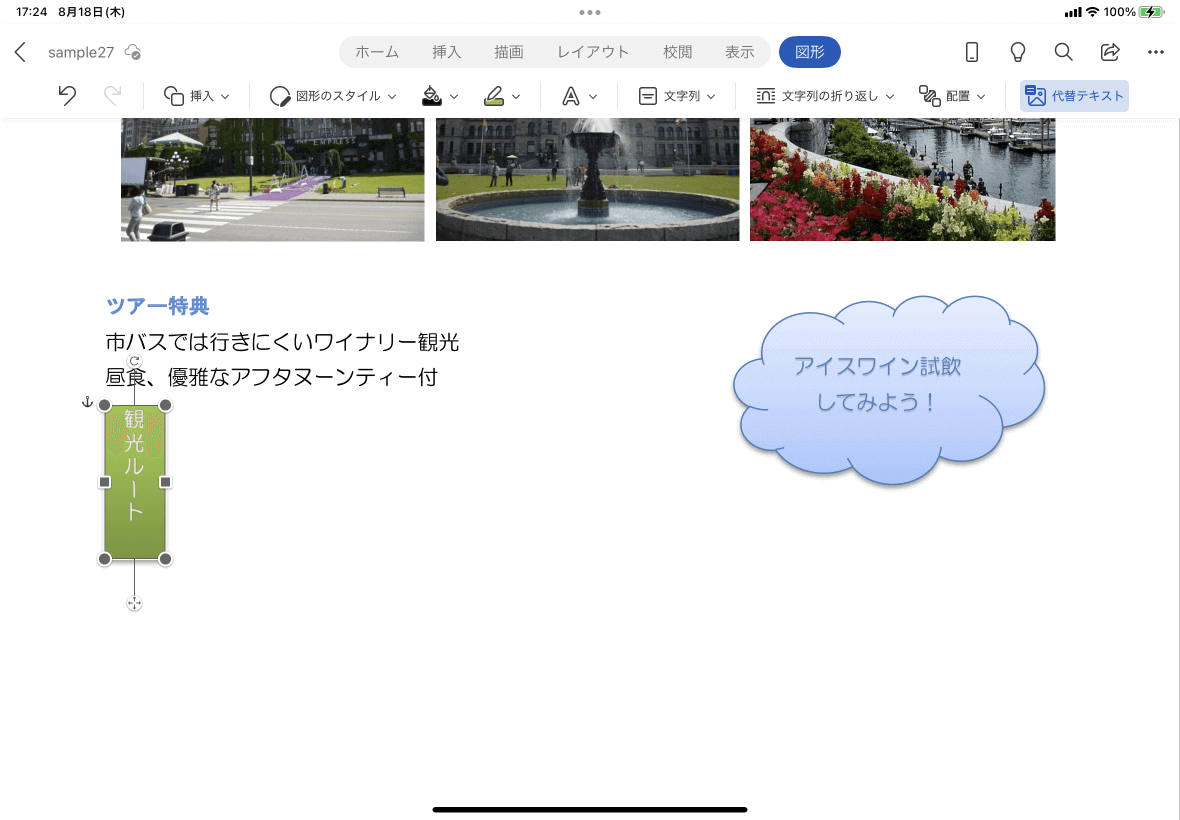Open the shape outline color dropdown
1180x820 pixels.
(515, 96)
